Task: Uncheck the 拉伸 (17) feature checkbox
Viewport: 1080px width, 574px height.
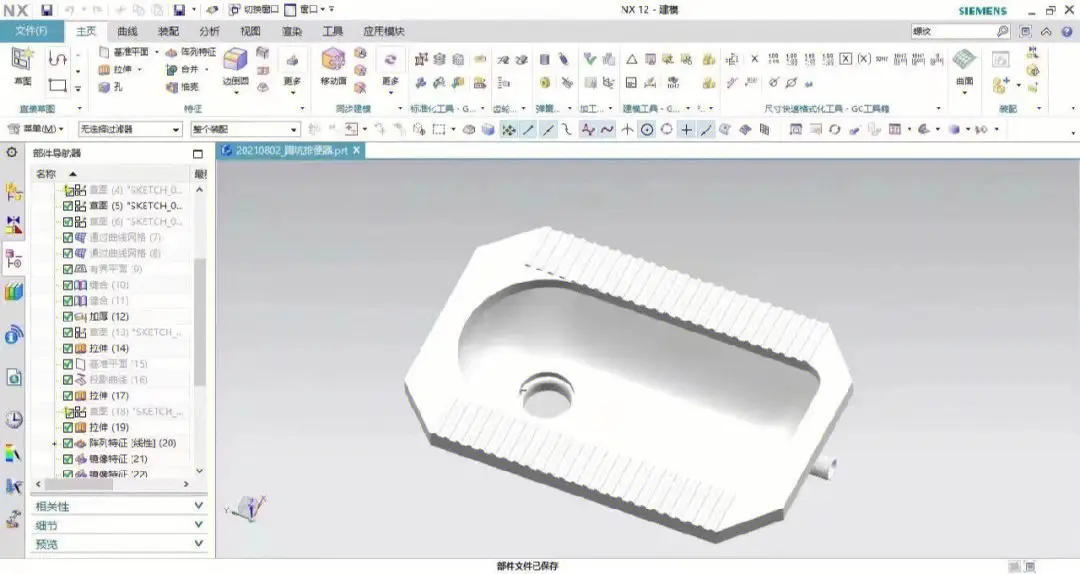Action: point(68,396)
